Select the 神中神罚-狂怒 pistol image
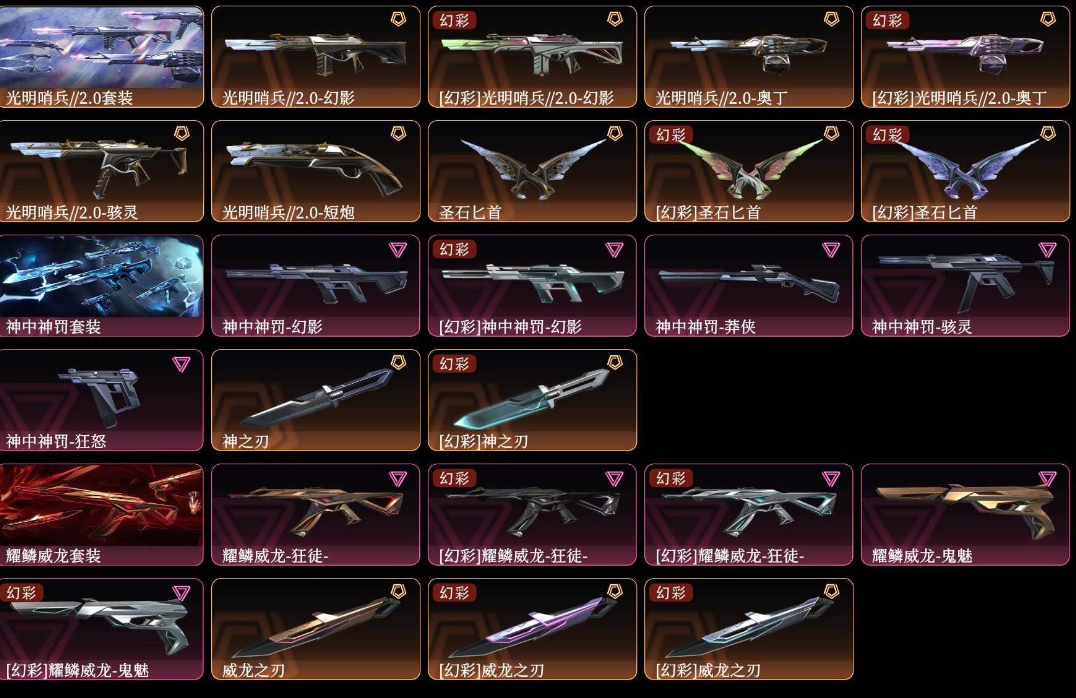The height and width of the screenshot is (698, 1076). point(101,393)
